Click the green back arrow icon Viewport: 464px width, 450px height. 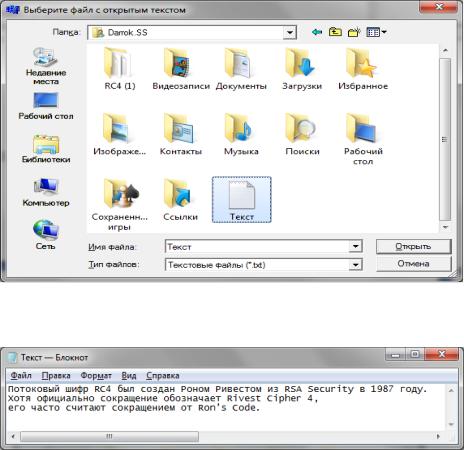[x=317, y=32]
